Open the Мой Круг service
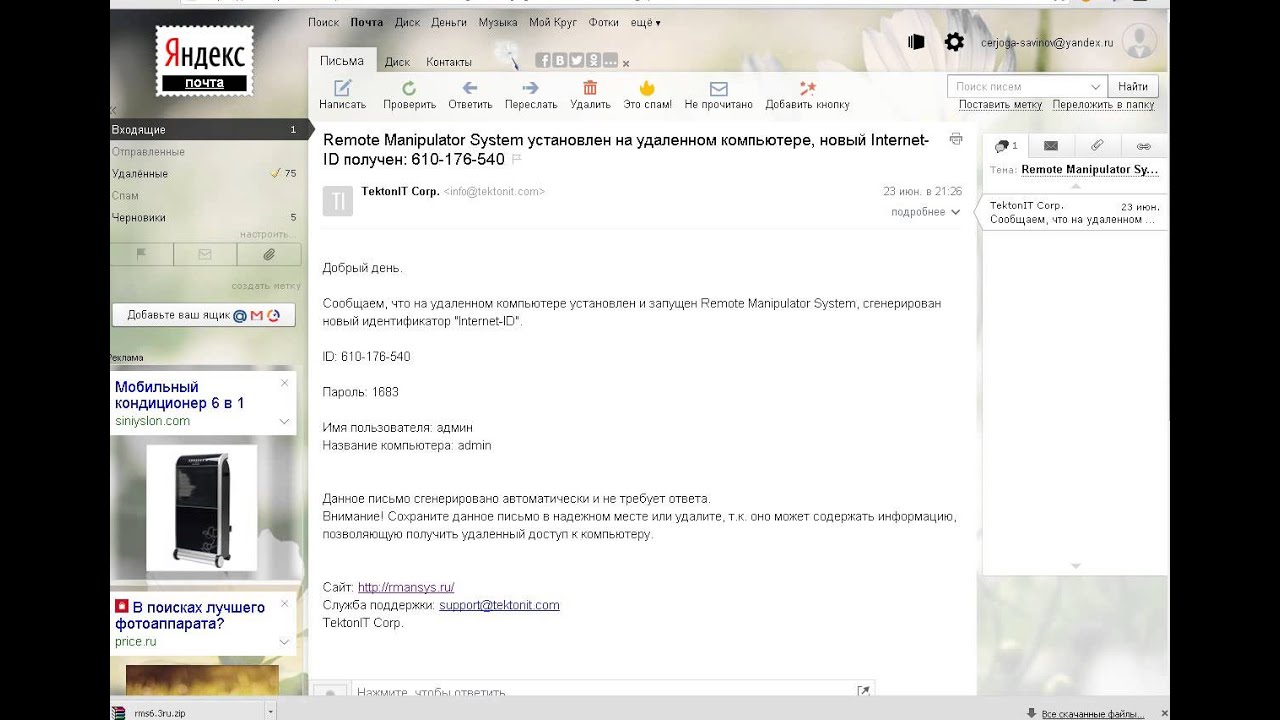 (553, 22)
